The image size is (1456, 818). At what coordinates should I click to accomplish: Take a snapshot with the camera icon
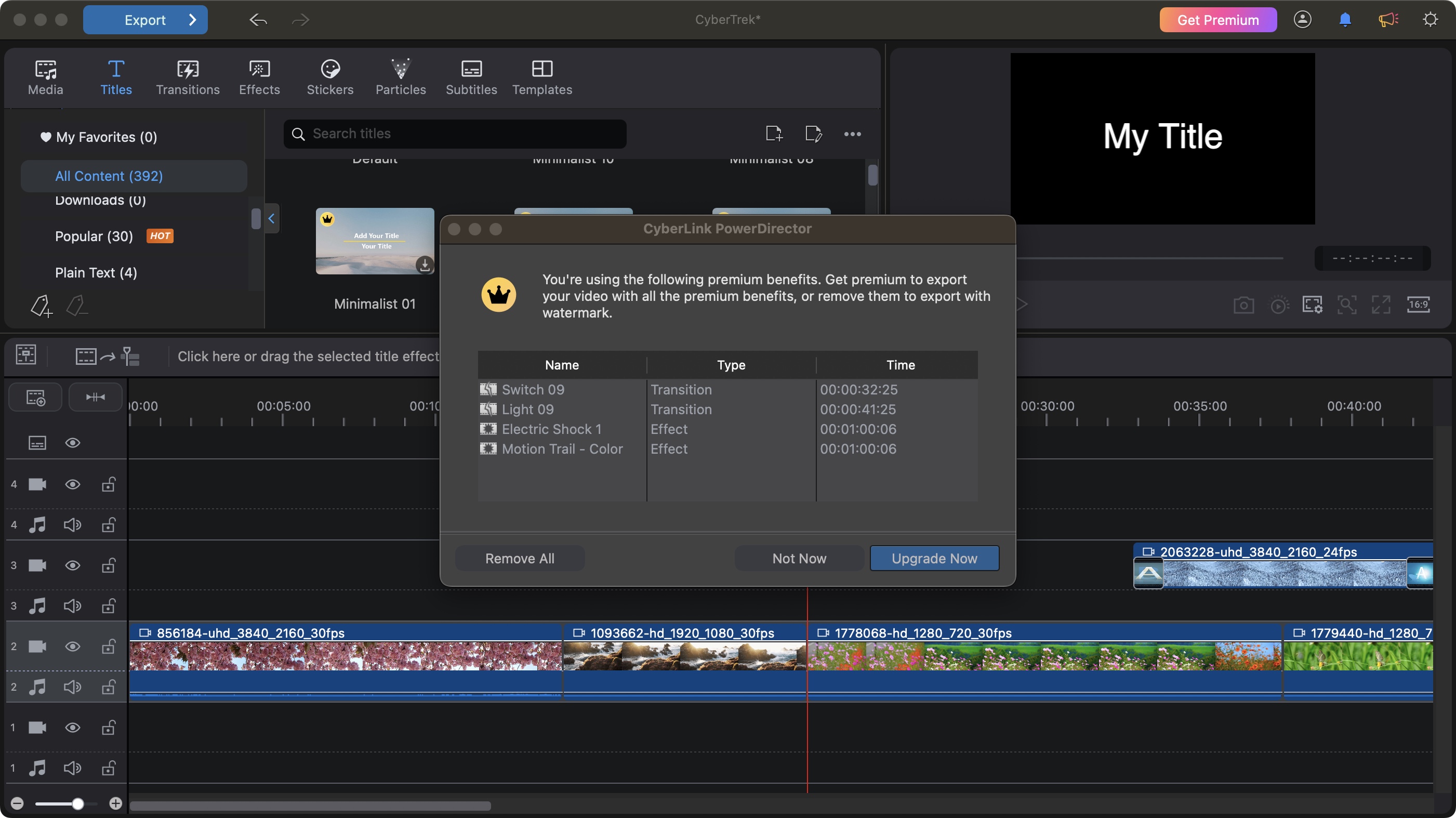pos(1243,305)
